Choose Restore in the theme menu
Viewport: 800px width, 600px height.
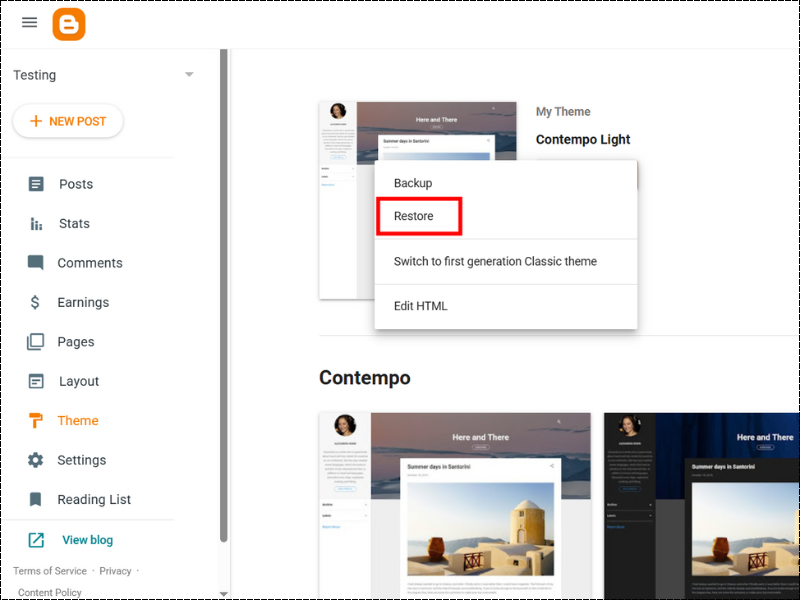tap(413, 216)
